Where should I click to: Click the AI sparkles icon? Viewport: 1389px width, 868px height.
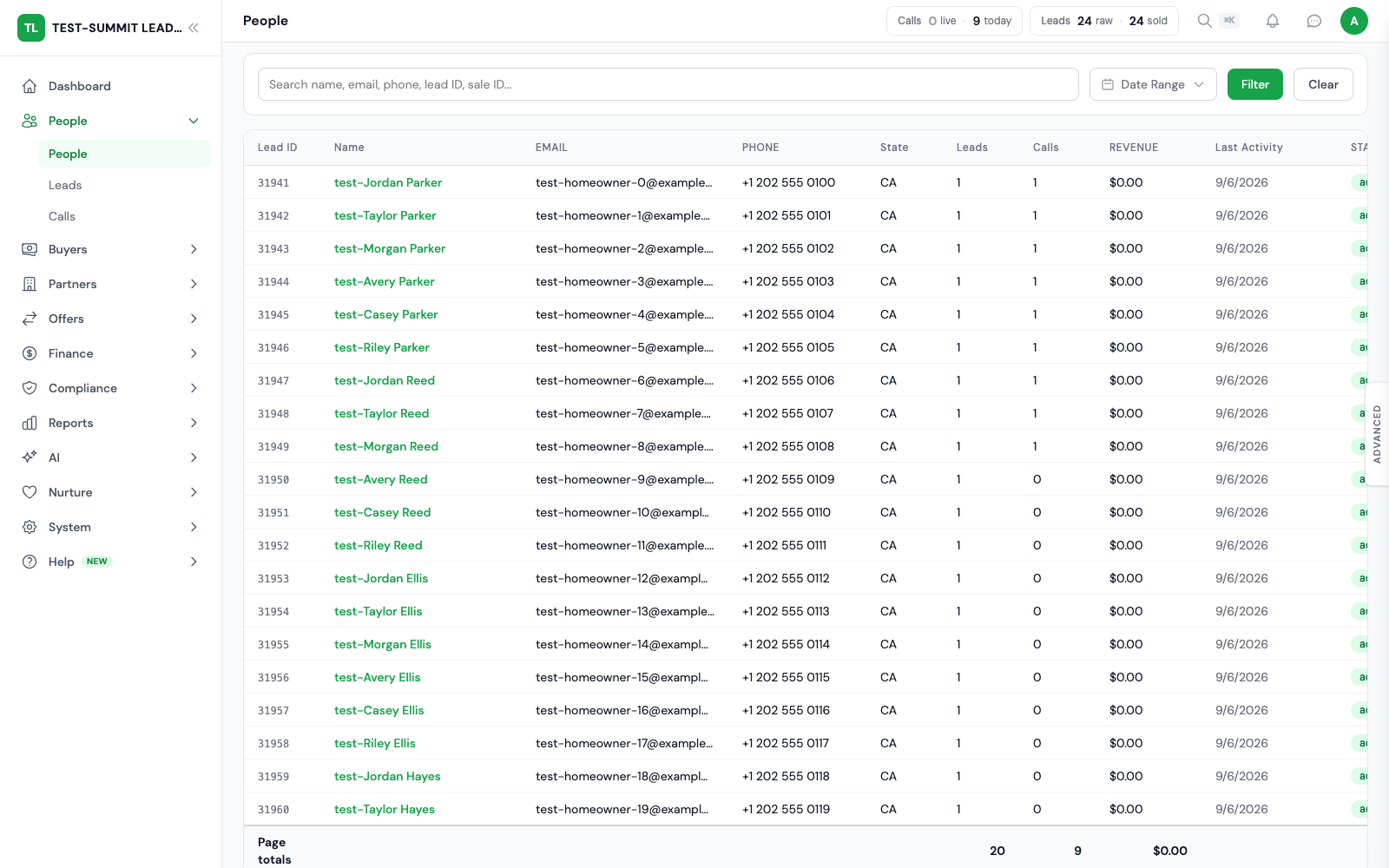(30, 457)
